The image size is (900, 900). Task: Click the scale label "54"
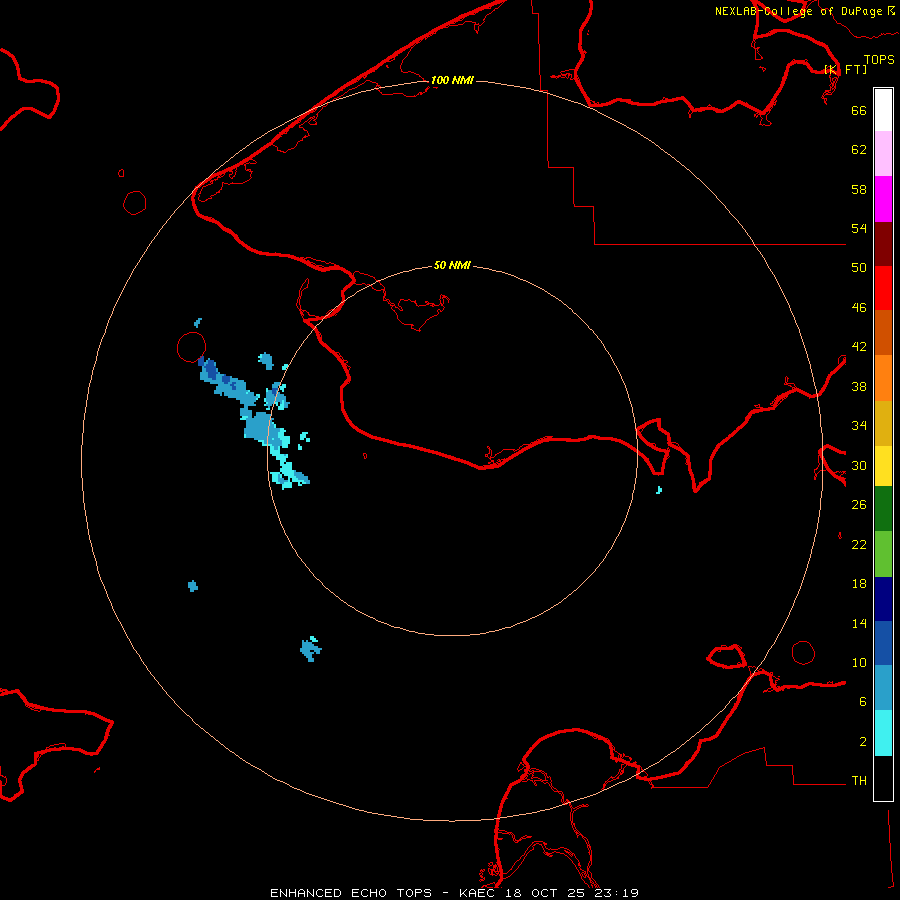(x=859, y=228)
